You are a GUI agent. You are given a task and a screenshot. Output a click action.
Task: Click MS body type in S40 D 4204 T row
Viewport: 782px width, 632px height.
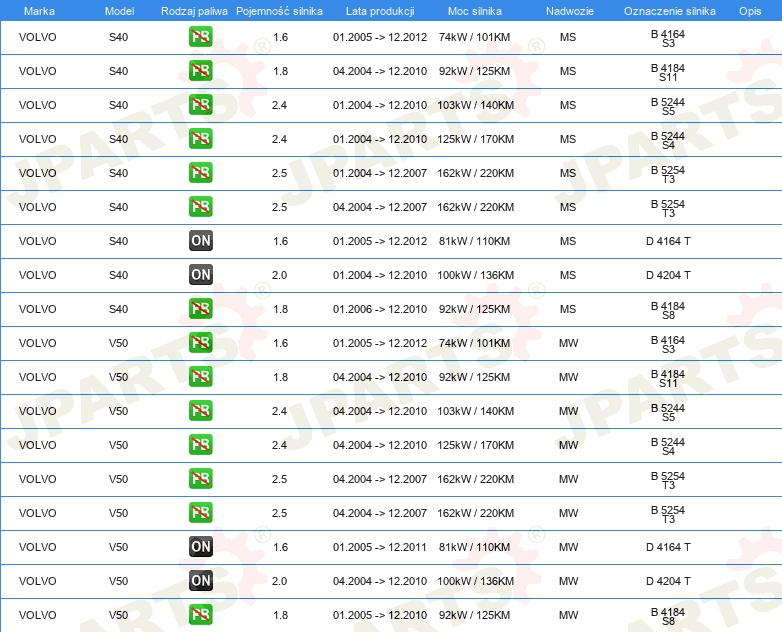click(568, 275)
